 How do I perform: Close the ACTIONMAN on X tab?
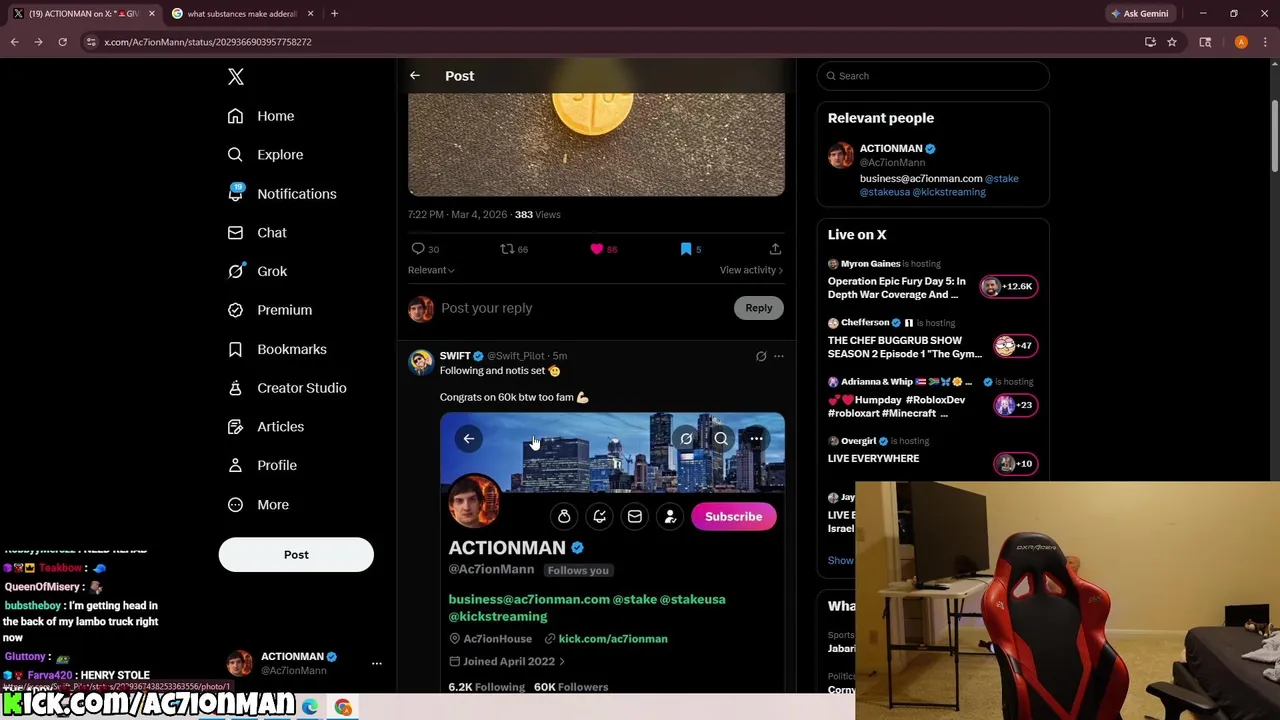tap(152, 14)
